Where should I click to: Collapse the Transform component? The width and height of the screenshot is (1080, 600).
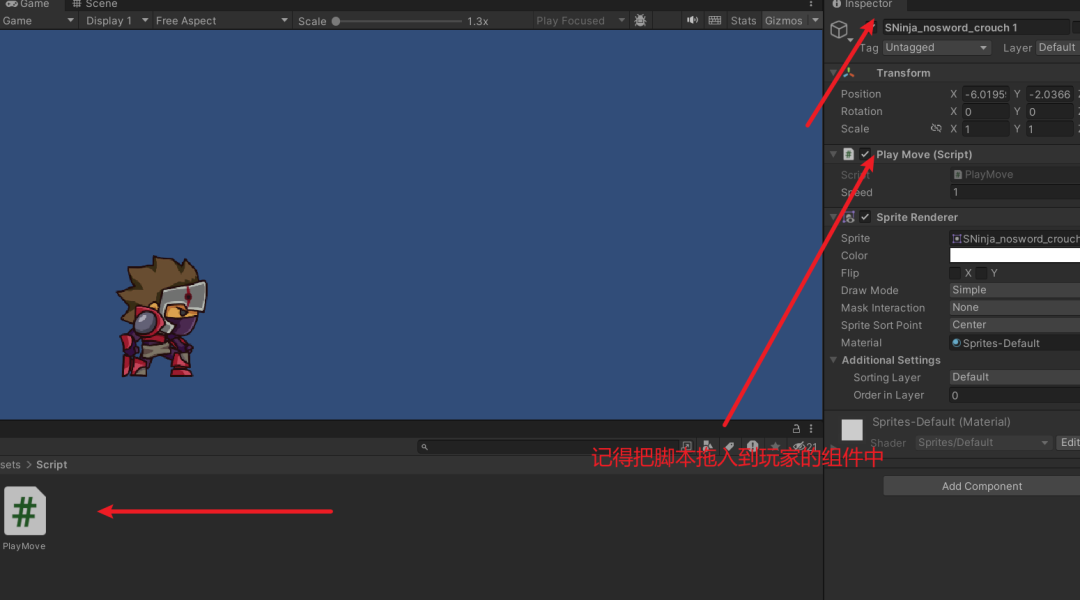pyautogui.click(x=833, y=73)
